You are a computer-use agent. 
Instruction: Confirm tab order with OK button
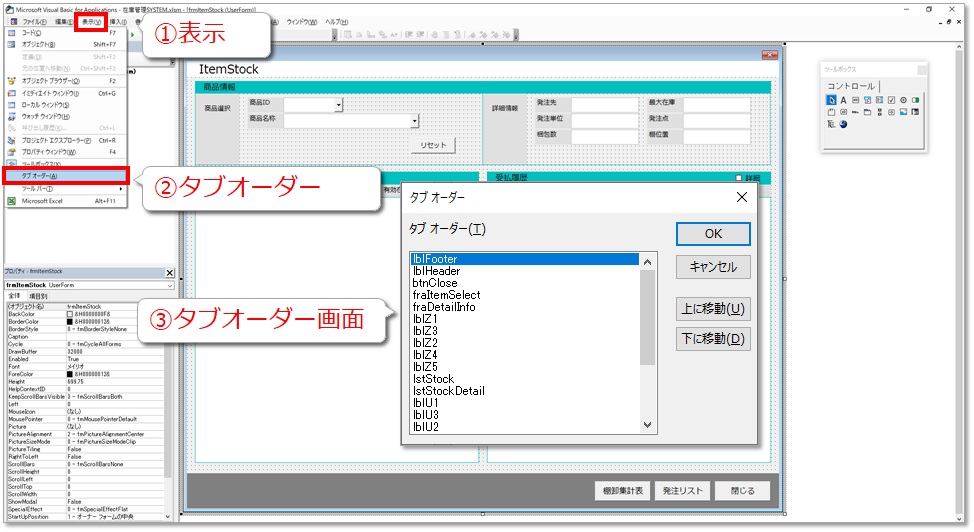pos(713,234)
